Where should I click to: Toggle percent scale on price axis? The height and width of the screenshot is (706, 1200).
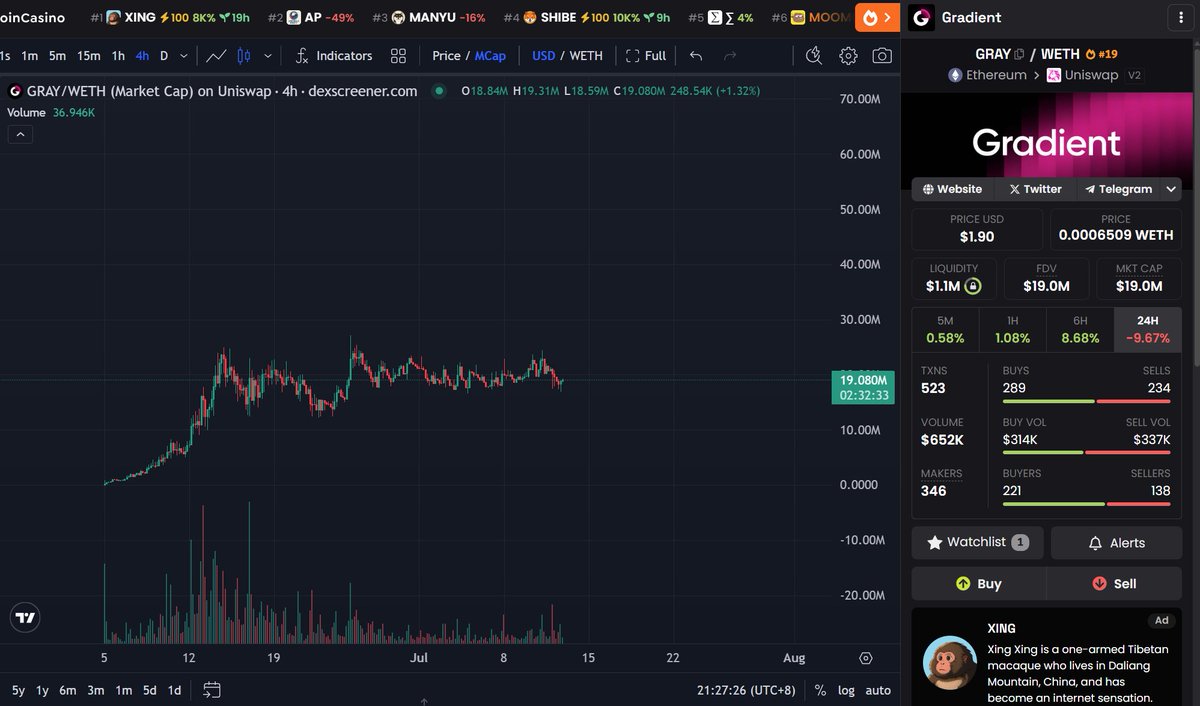[x=820, y=690]
